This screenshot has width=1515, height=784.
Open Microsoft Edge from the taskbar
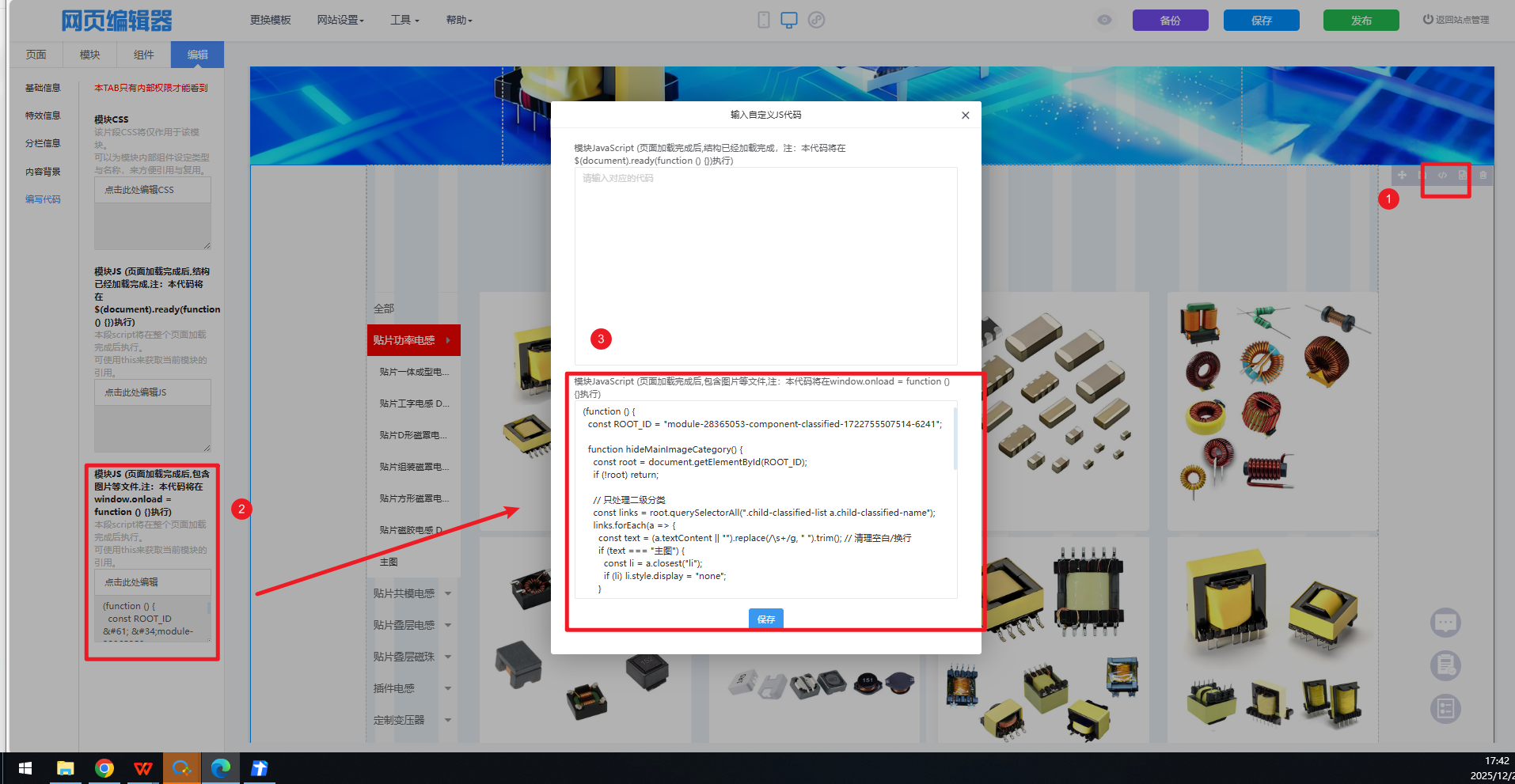coord(221,768)
